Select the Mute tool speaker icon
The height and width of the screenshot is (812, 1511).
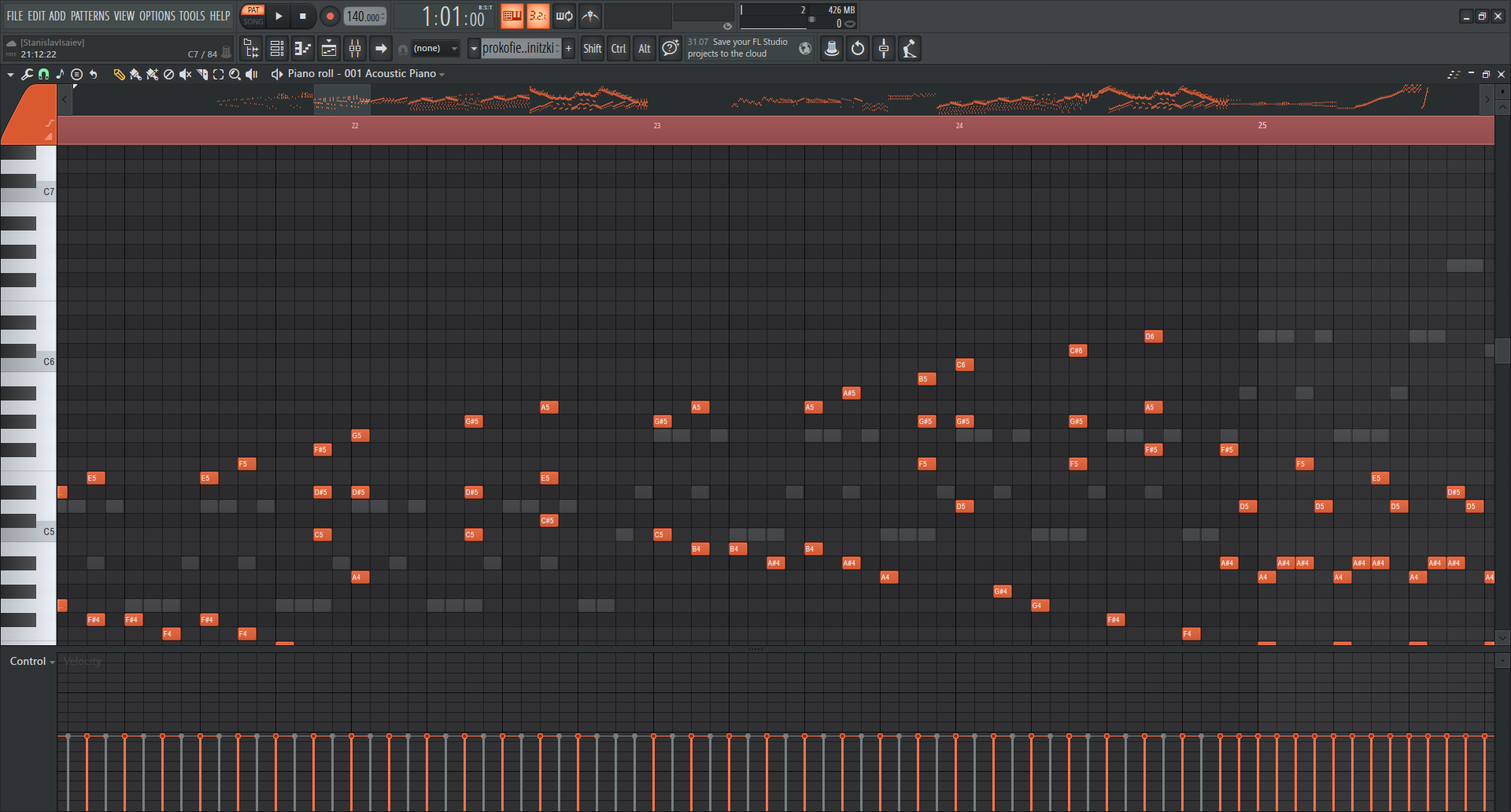[185, 74]
